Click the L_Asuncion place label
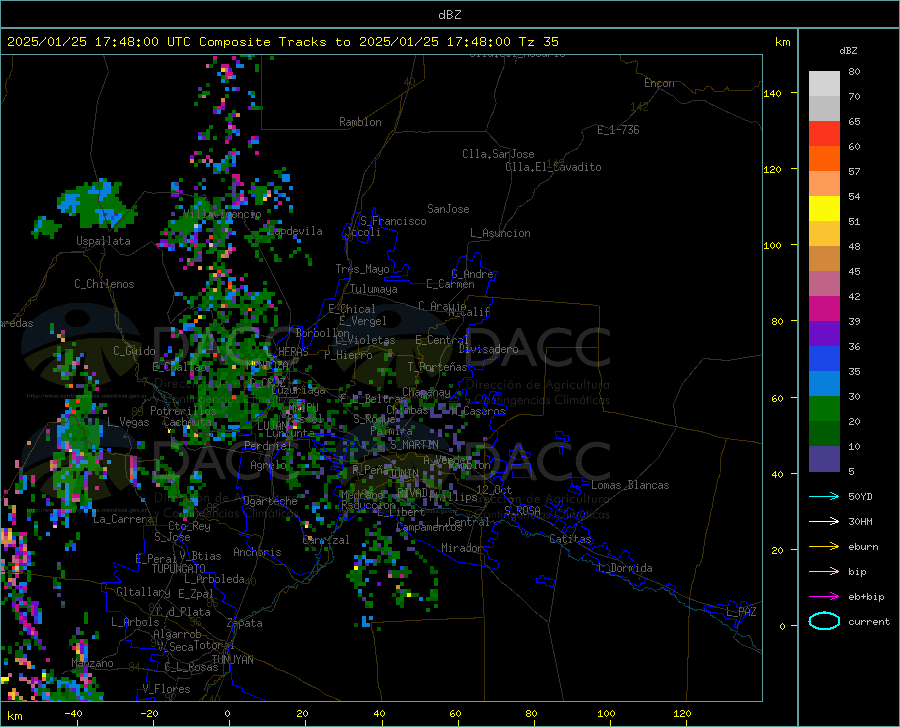900x727 pixels. coord(500,233)
